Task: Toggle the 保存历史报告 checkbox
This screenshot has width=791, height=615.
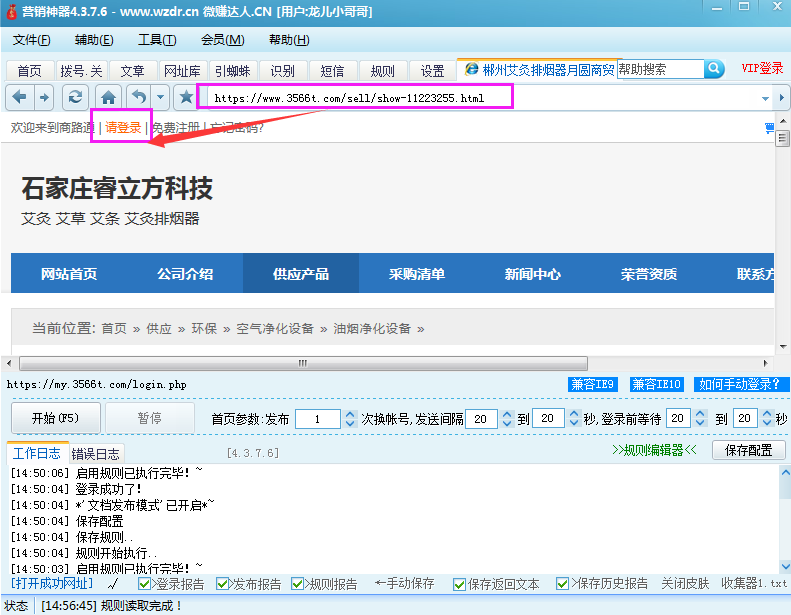Action: (x=562, y=584)
